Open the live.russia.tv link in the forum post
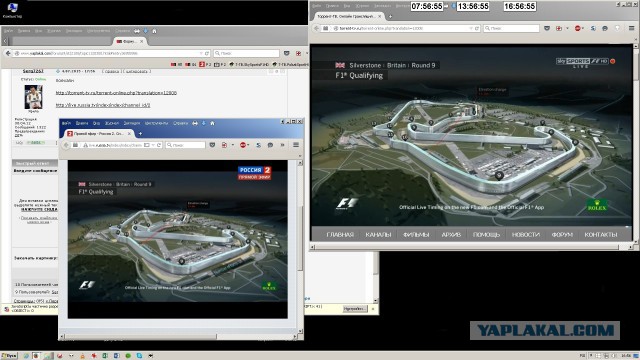 (103, 105)
